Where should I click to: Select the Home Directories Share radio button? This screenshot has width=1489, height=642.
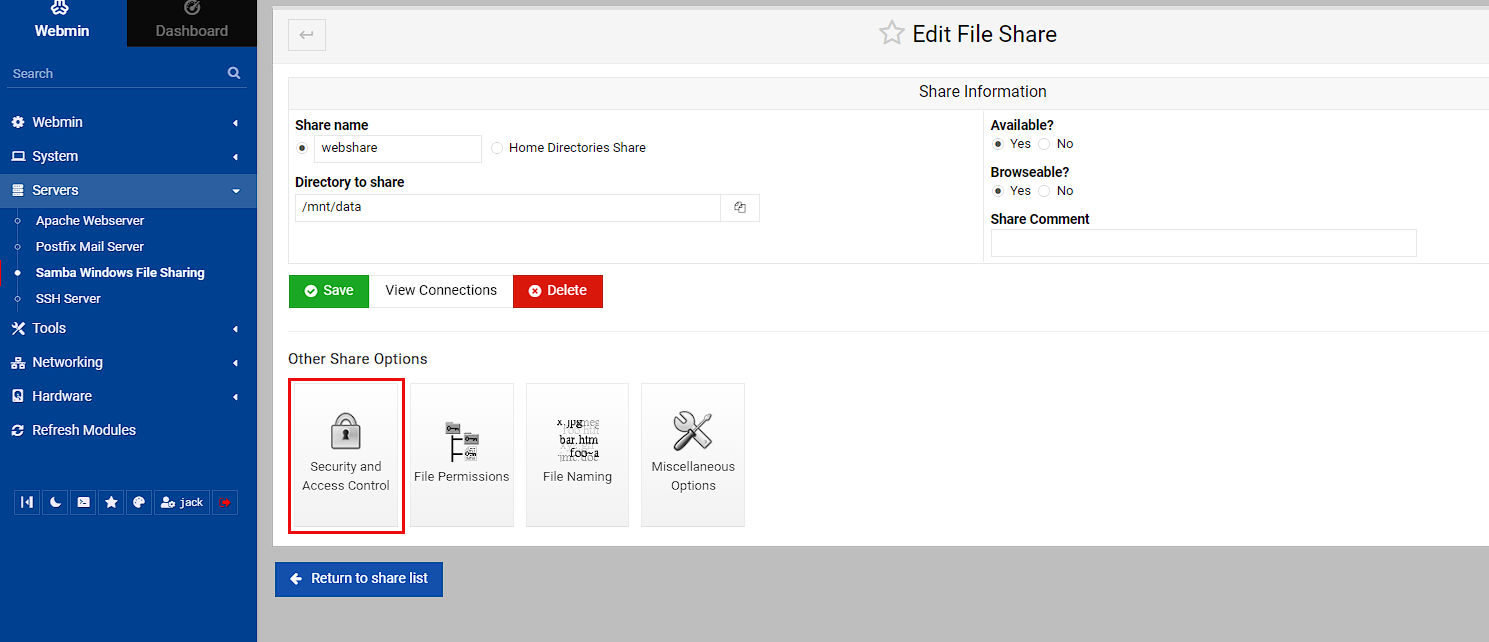[x=497, y=148]
